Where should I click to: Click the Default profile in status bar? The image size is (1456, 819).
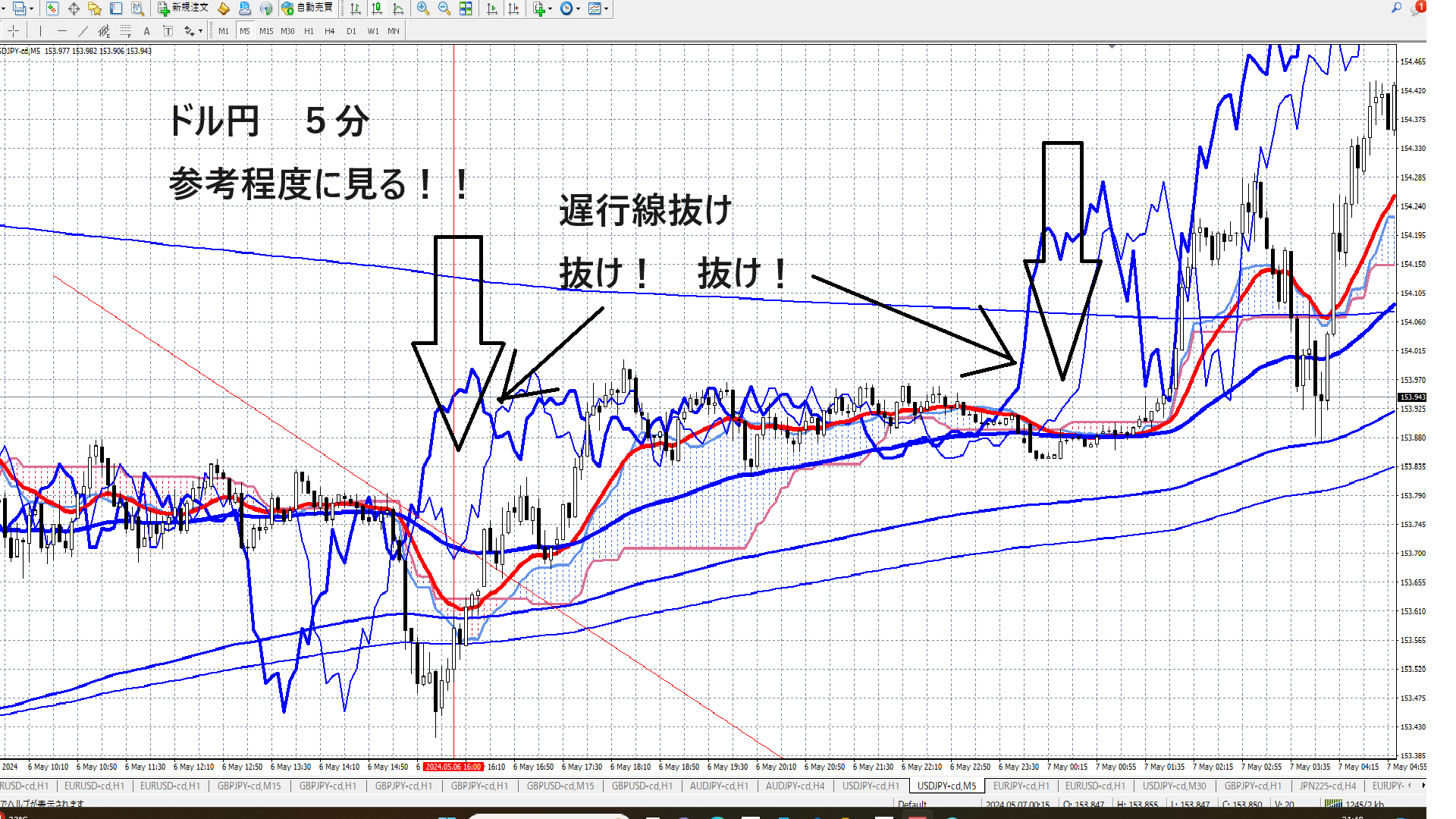pos(912,805)
